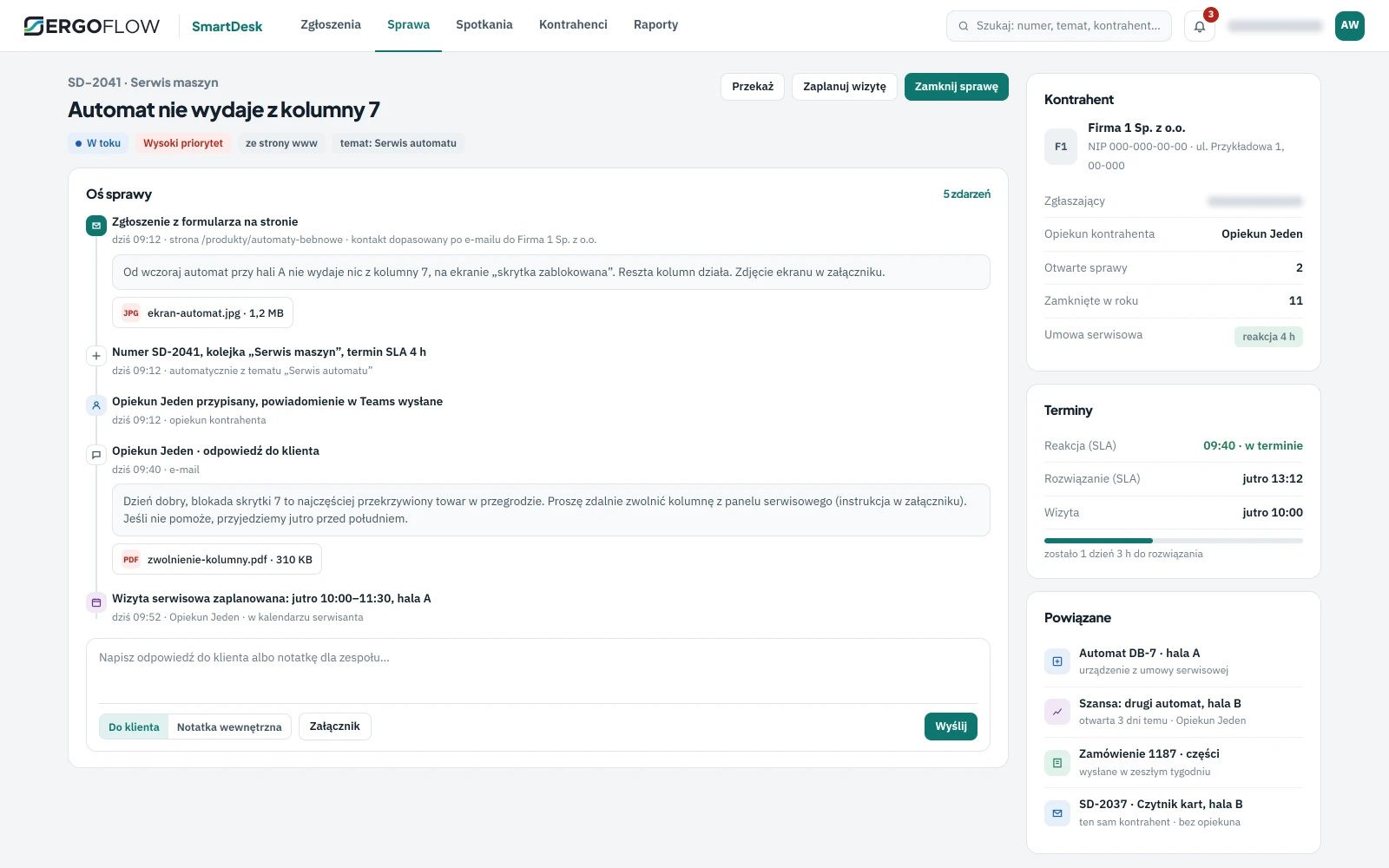Click the Zgłoszenie z formularza na stronie title
Image resolution: width=1389 pixels, height=868 pixels.
click(x=205, y=222)
